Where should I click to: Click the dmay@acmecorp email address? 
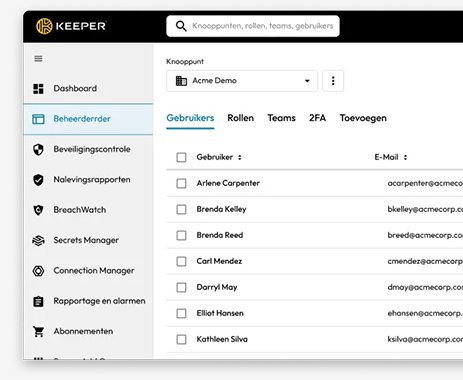[425, 287]
